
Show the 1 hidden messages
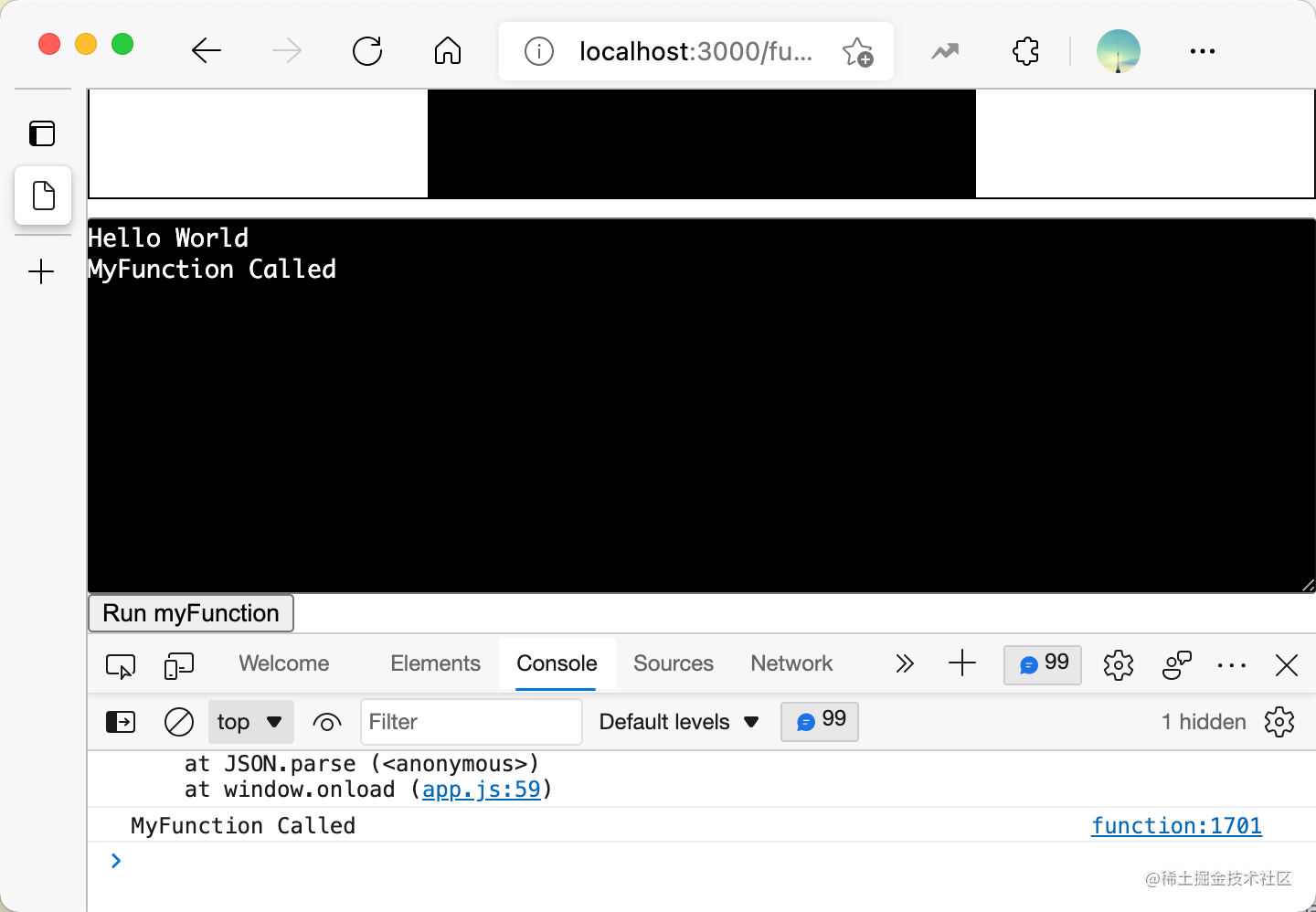click(x=1204, y=722)
